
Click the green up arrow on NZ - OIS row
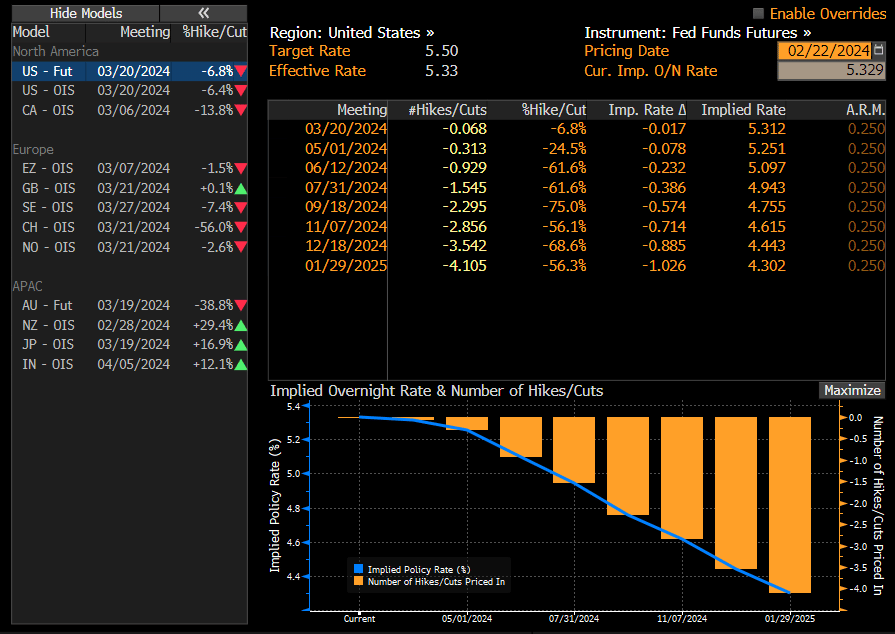click(x=241, y=325)
